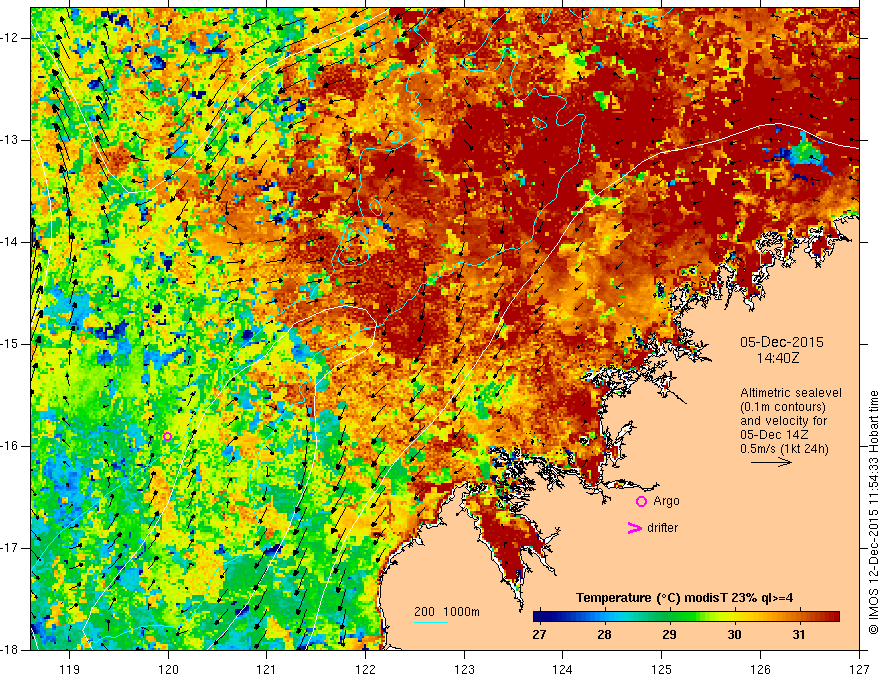Click the longitude label 119
This screenshot has width=880, height=680.
70,669
